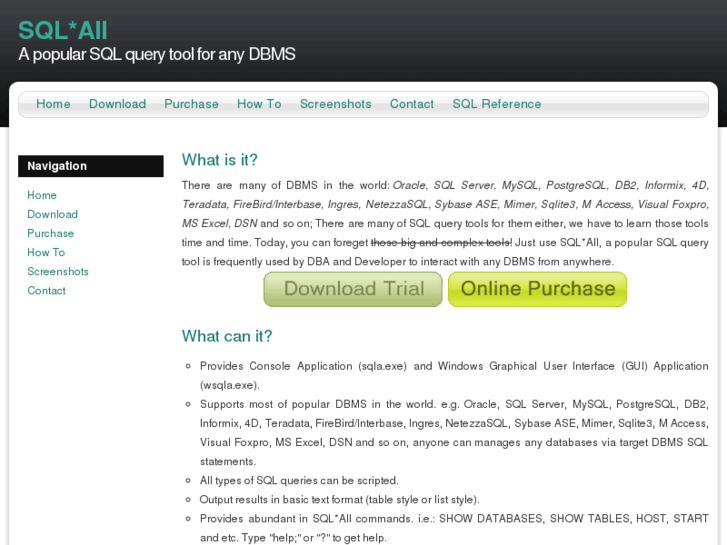Click the Online Purchase button
Viewport: 727px width, 545px height.
click(x=537, y=289)
